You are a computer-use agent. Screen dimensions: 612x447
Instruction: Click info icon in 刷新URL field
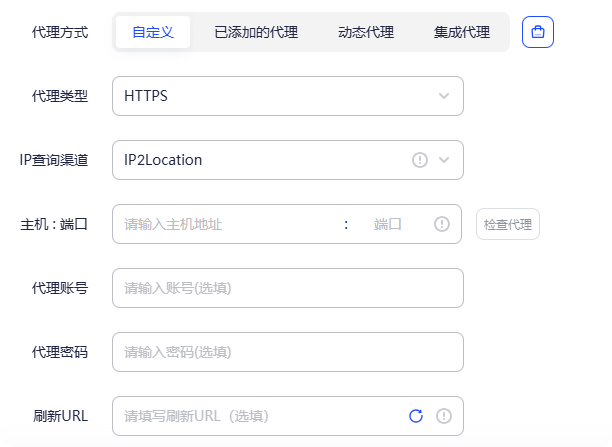tap(443, 416)
